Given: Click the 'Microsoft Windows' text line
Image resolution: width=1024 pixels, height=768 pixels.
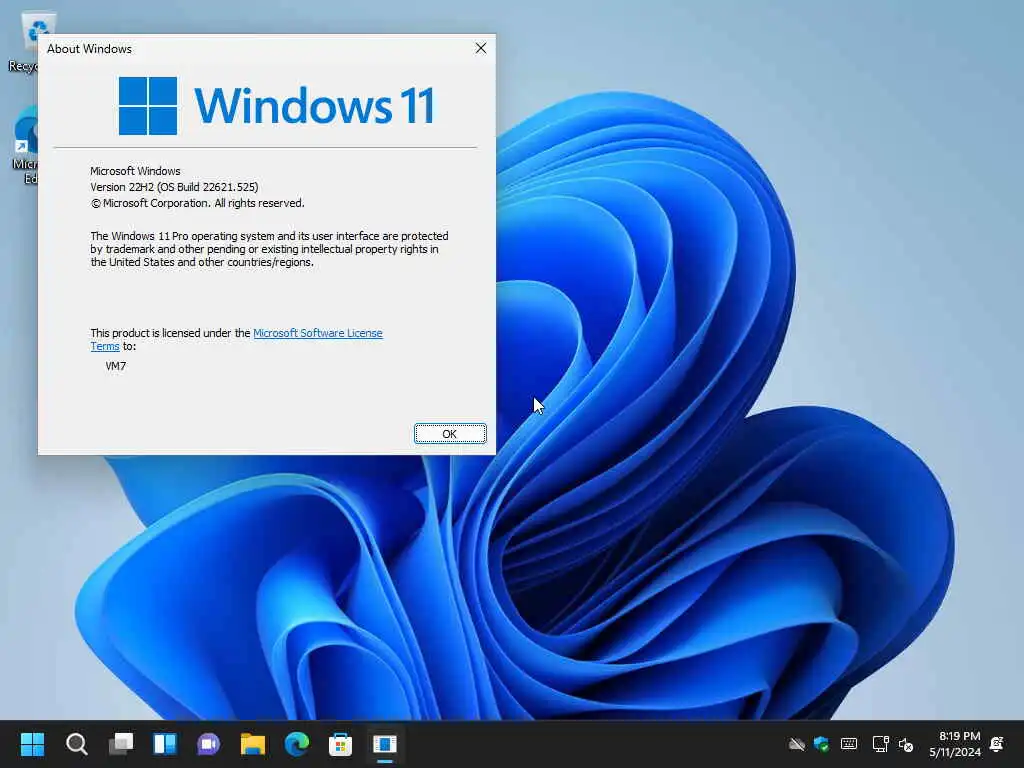Looking at the screenshot, I should 135,171.
